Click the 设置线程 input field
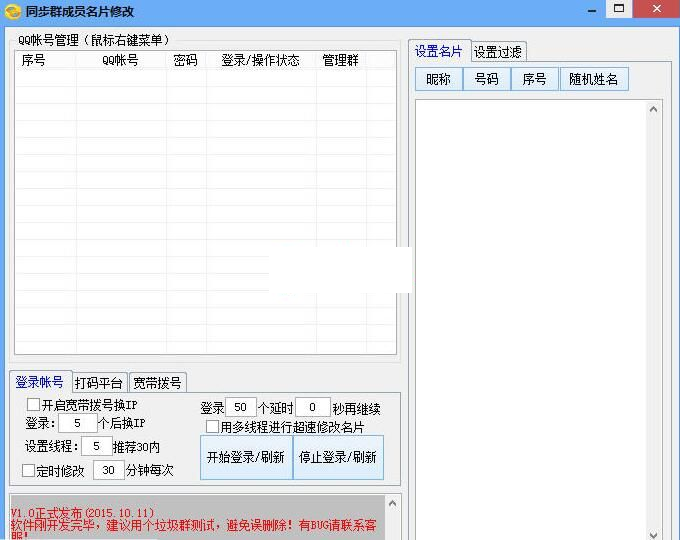680x540 pixels. coord(96,446)
